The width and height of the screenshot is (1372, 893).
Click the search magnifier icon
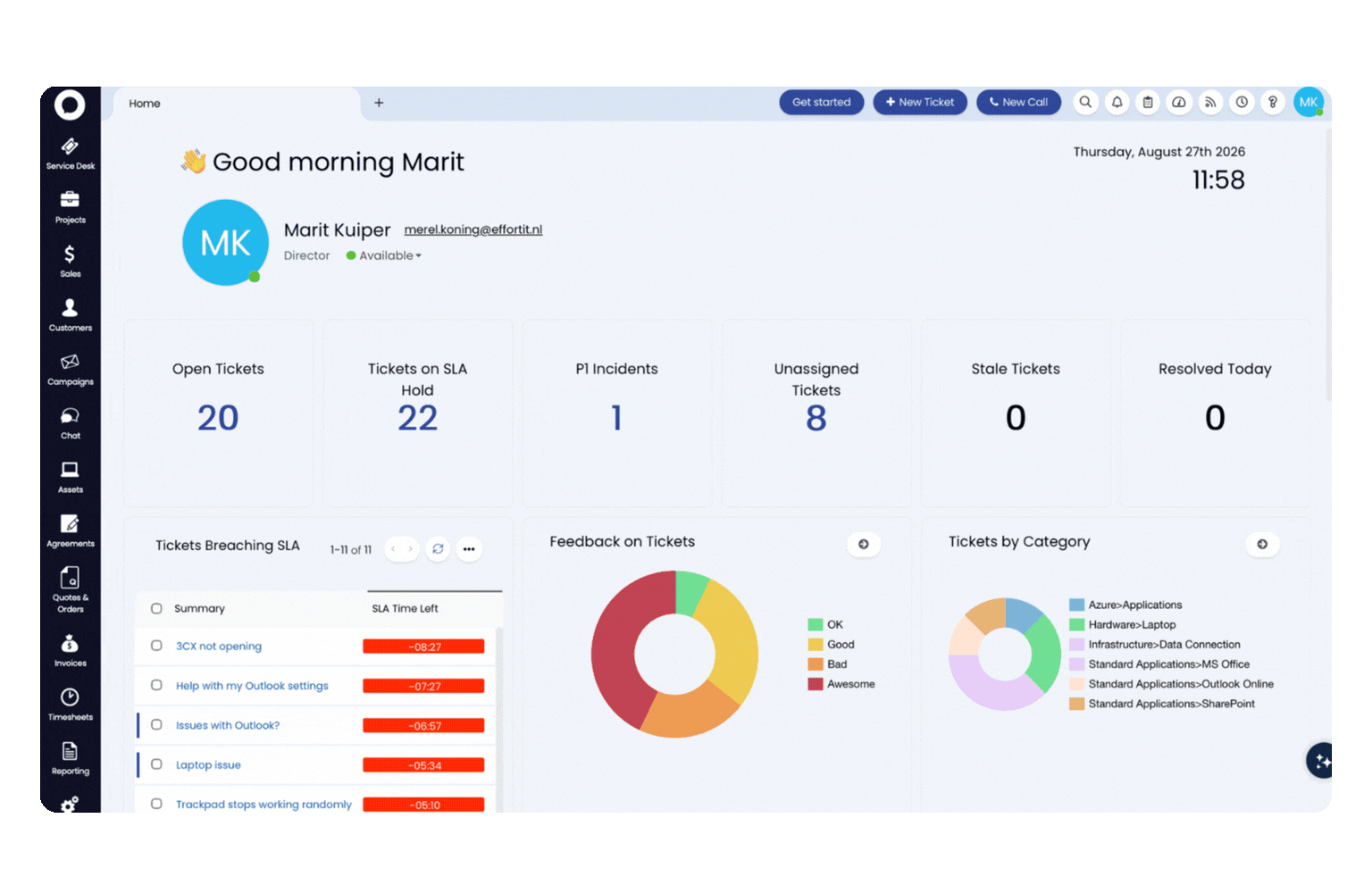pos(1085,103)
